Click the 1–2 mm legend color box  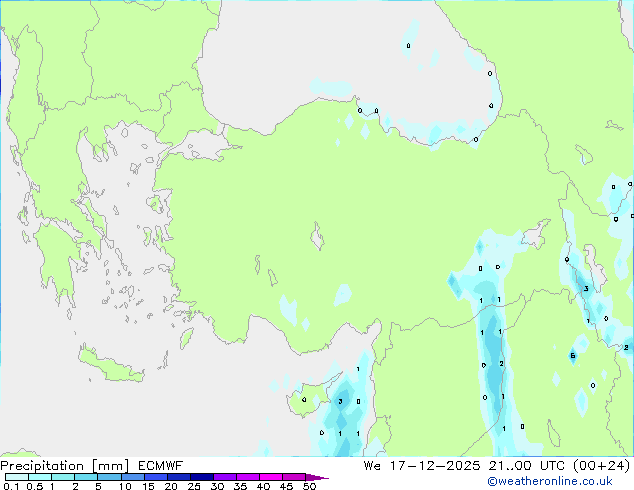click(x=63, y=477)
